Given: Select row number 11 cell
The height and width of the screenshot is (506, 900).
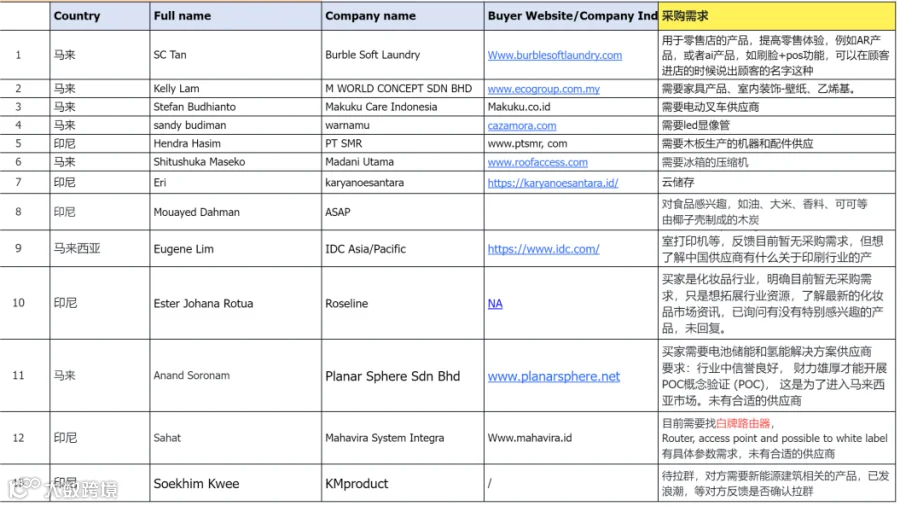Looking at the screenshot, I should (25, 375).
